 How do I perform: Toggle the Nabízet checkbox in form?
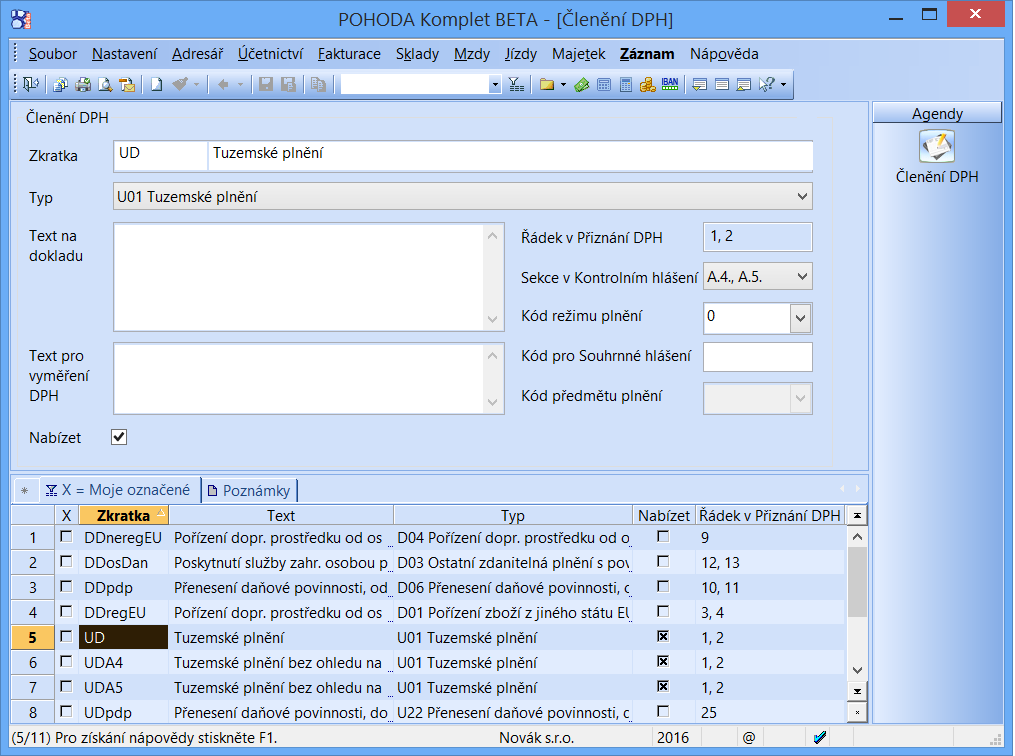pos(119,437)
